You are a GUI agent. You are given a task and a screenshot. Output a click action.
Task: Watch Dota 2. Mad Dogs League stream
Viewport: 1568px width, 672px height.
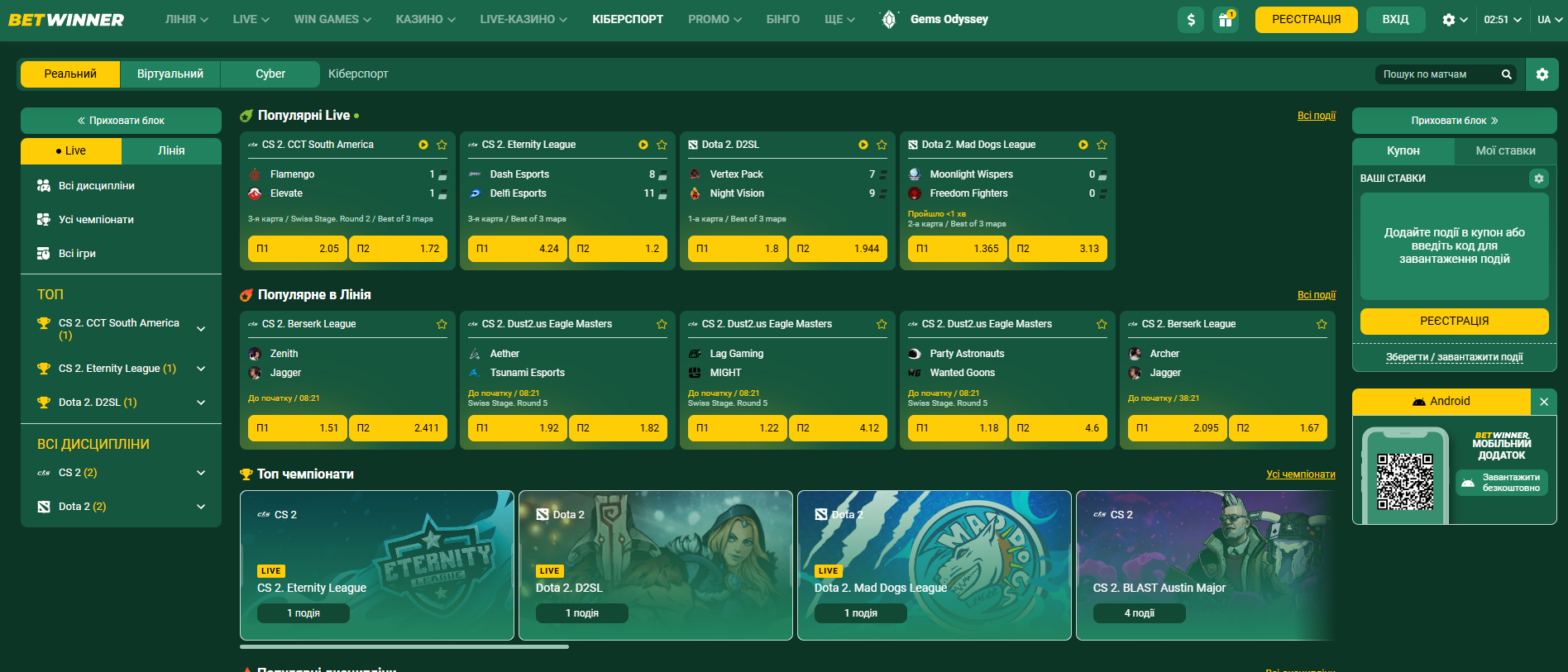coord(1083,145)
